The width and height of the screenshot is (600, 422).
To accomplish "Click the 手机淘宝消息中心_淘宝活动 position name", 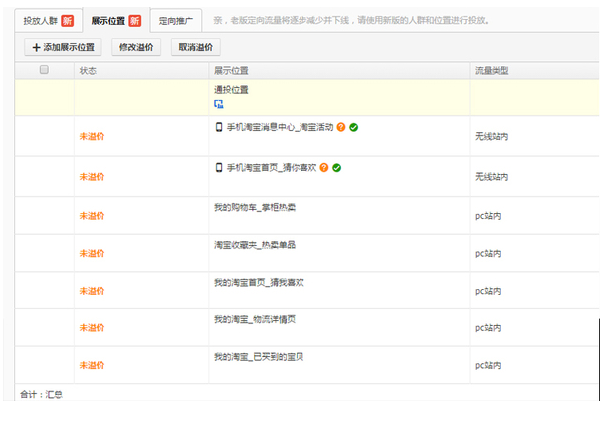I will [x=280, y=127].
